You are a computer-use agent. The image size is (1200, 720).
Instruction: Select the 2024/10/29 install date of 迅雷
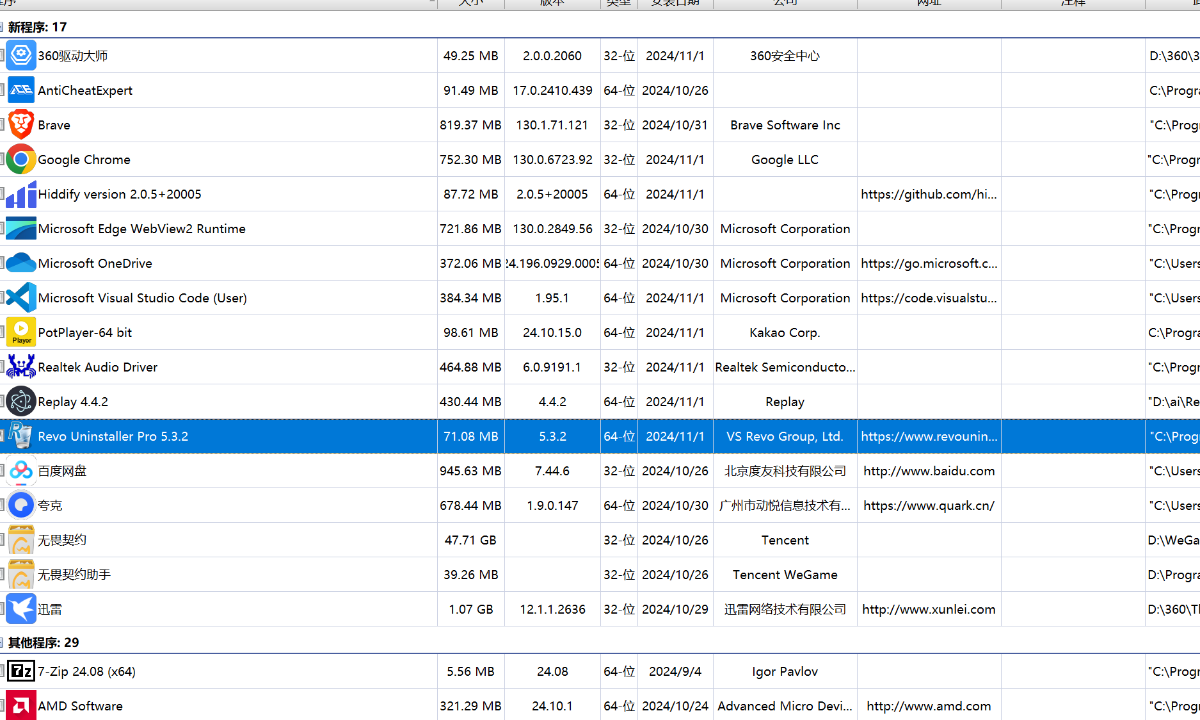click(x=675, y=609)
